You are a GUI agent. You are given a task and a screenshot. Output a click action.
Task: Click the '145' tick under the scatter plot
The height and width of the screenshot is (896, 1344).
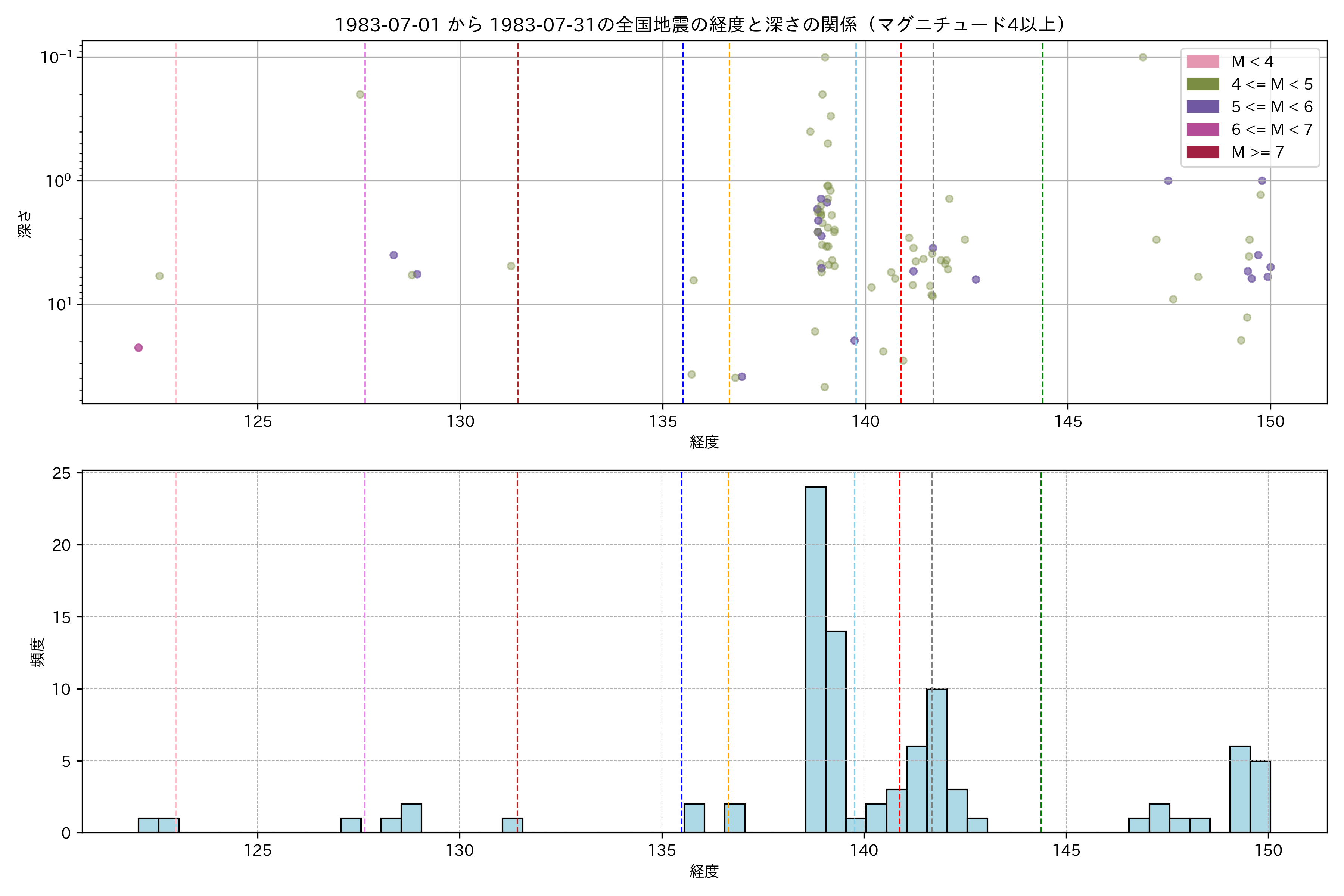(x=1067, y=422)
